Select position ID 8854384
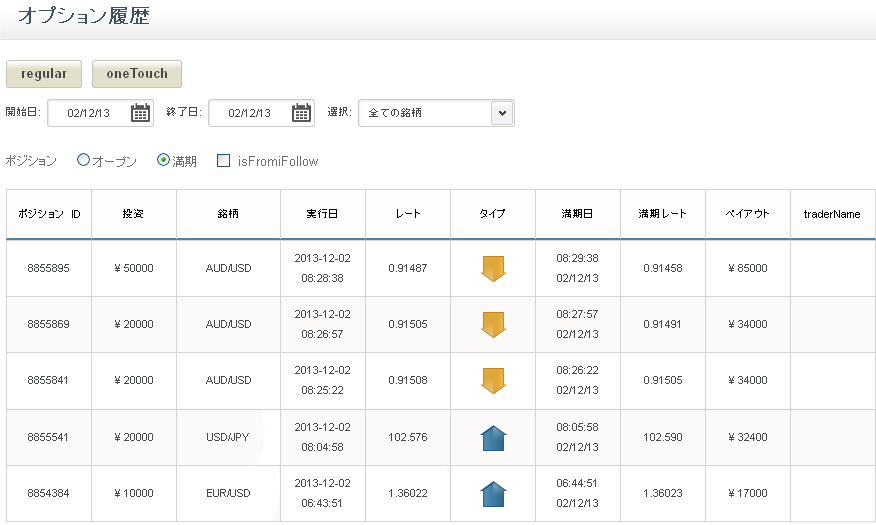This screenshot has width=876, height=525. (49, 493)
